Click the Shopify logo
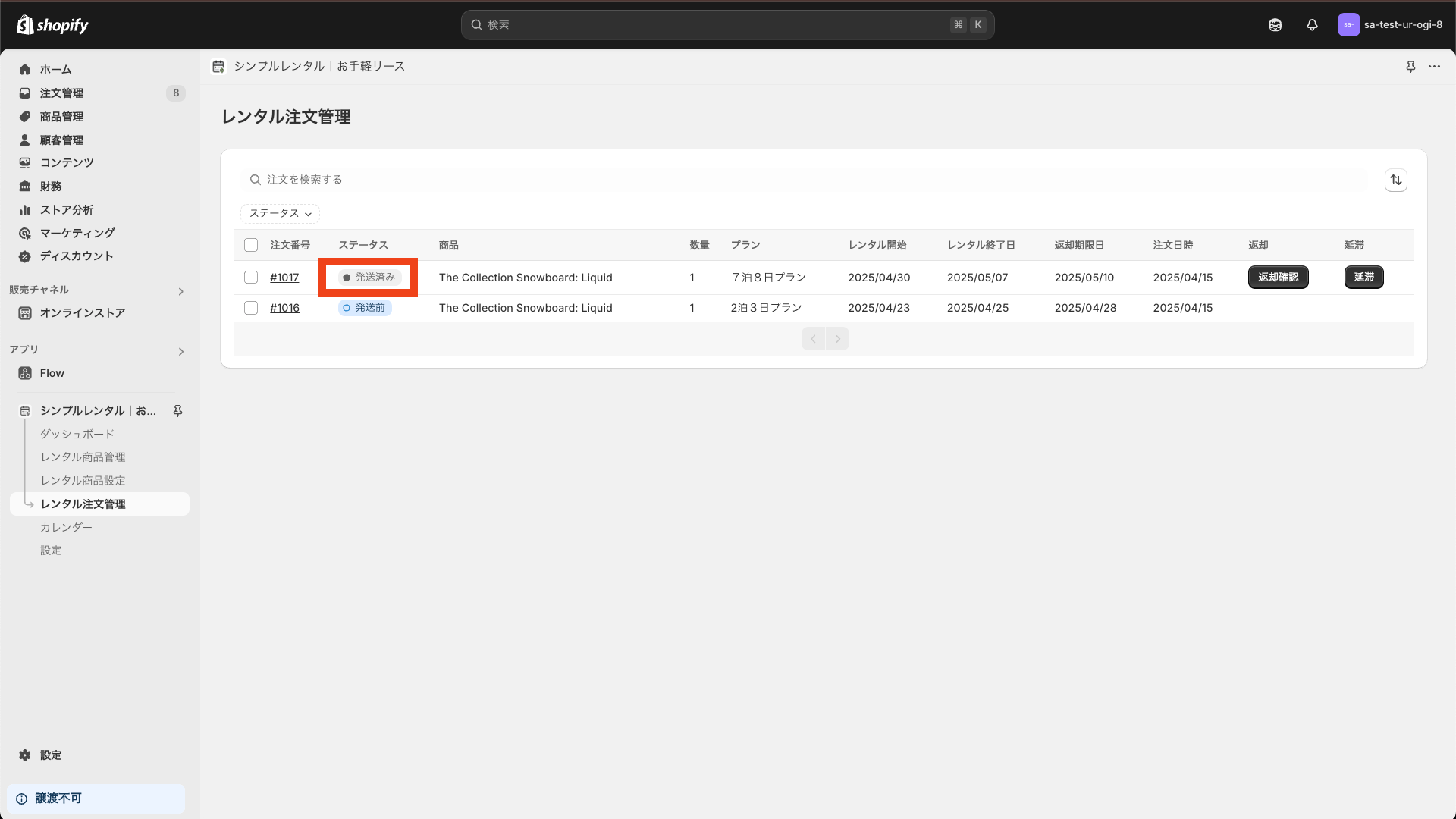This screenshot has width=1456, height=819. click(x=52, y=25)
